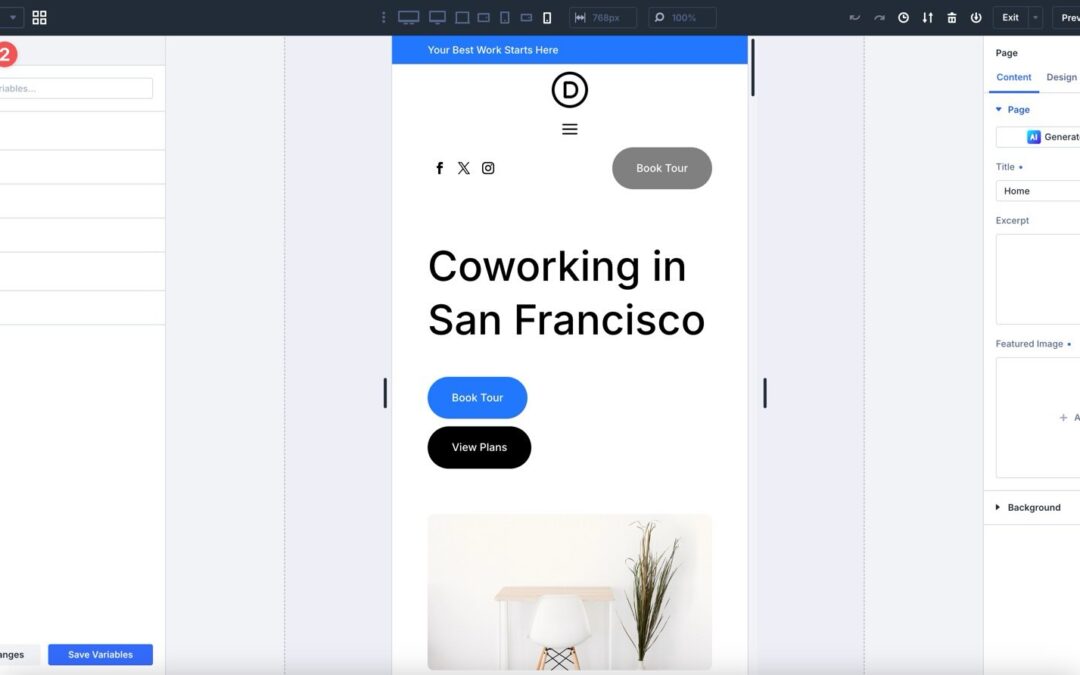
Task: Switch to the Design tab
Action: click(x=1061, y=77)
